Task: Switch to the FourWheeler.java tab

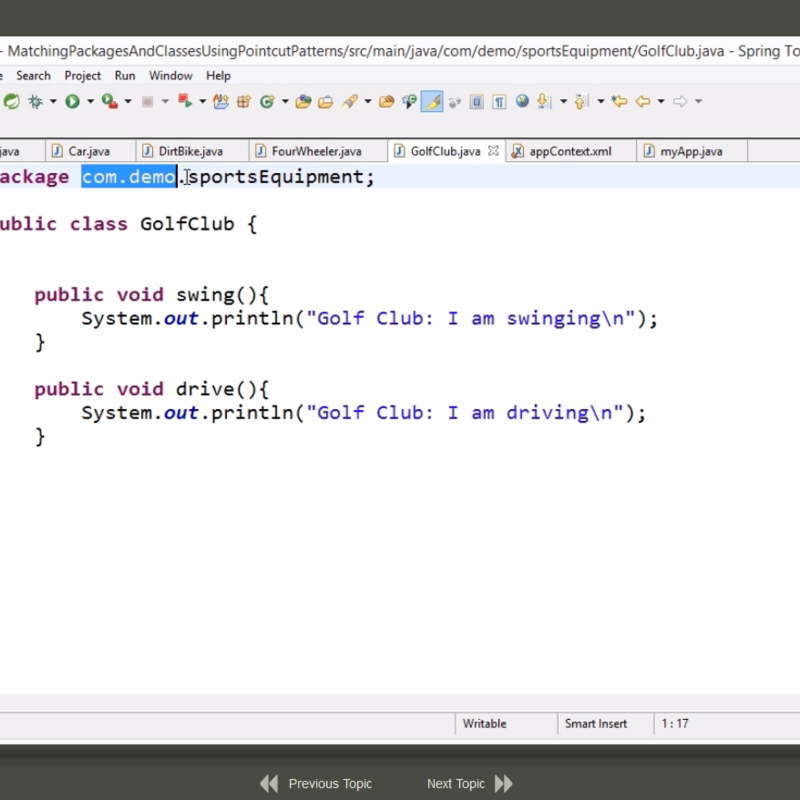Action: tap(316, 151)
